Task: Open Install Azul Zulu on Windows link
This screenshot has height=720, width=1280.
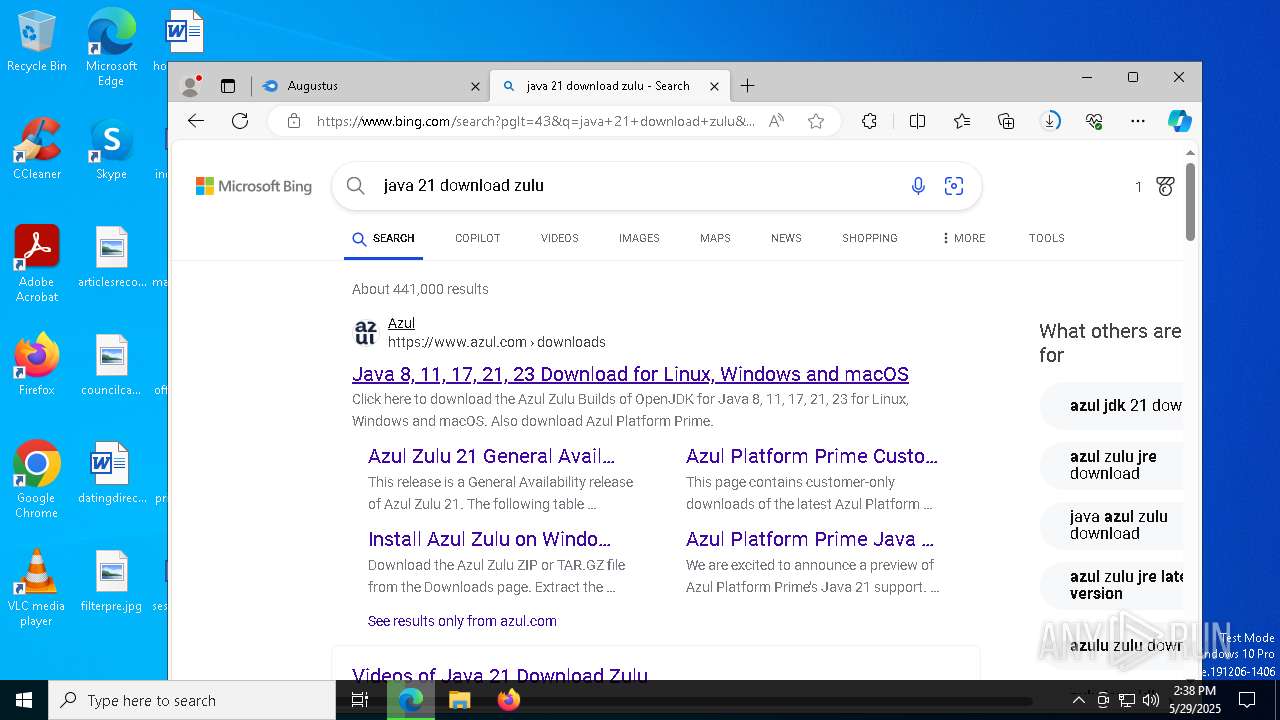Action: [489, 539]
